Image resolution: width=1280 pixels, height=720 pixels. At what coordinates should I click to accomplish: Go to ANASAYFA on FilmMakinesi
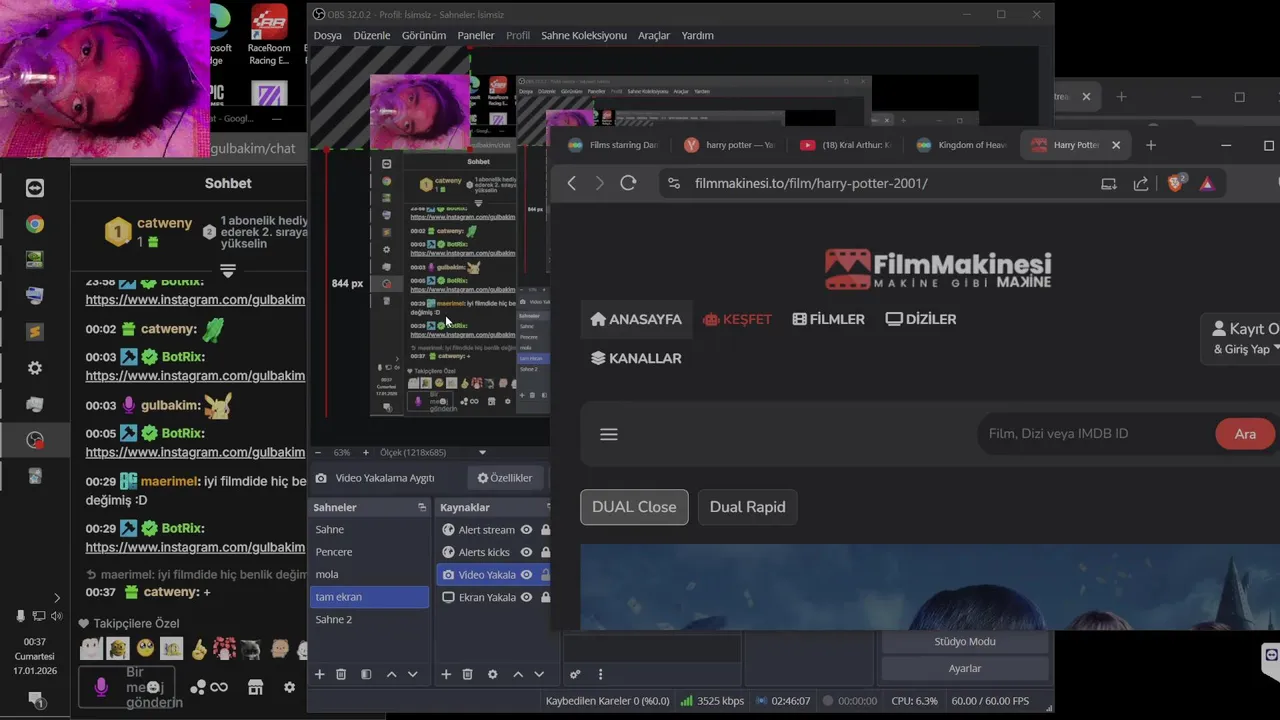(636, 319)
